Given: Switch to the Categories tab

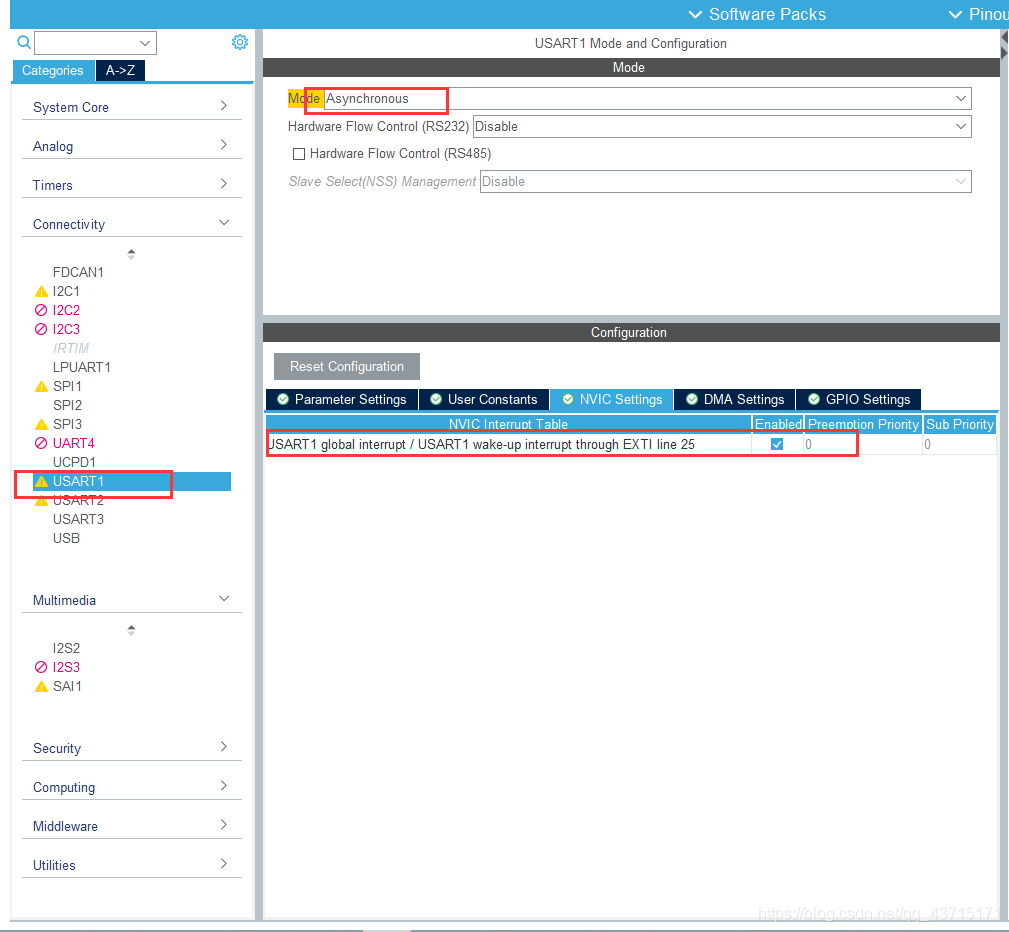Looking at the screenshot, I should (53, 70).
